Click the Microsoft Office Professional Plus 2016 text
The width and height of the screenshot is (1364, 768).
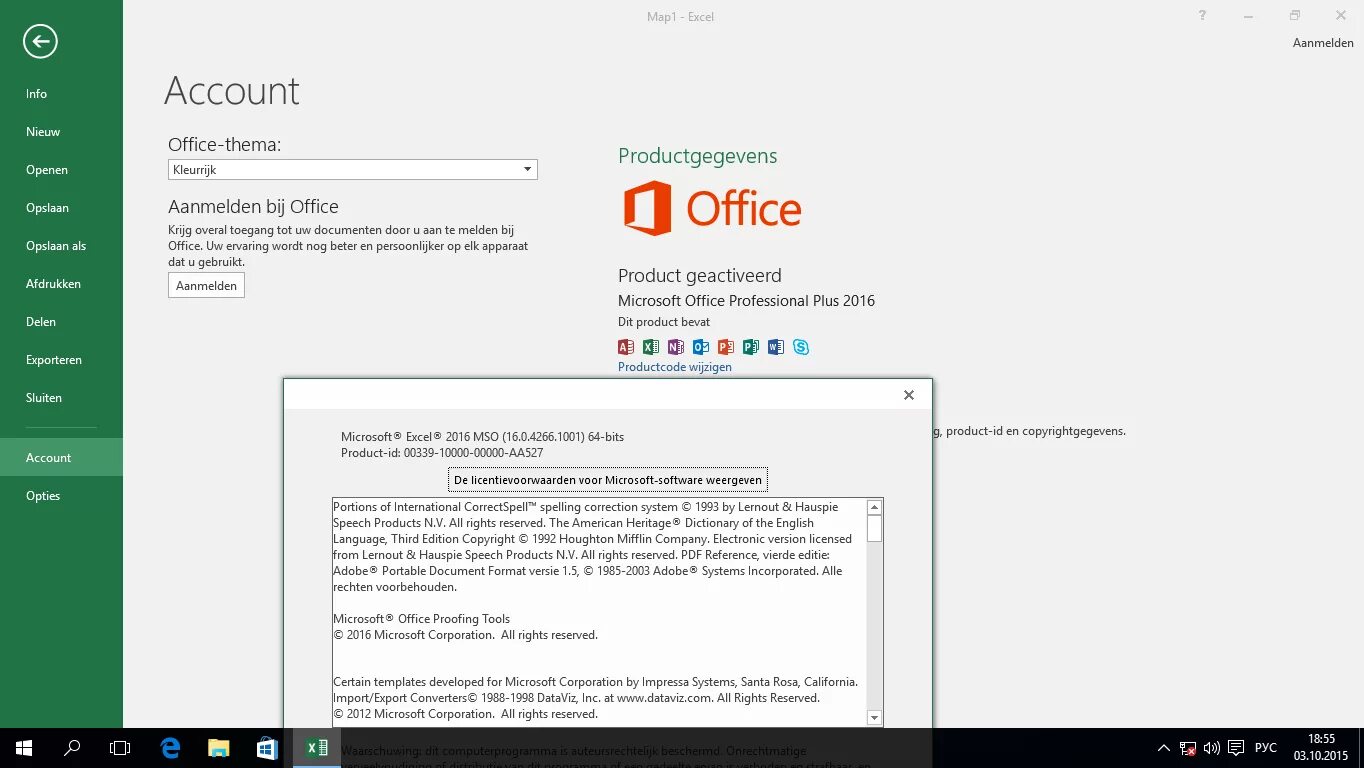click(x=746, y=301)
